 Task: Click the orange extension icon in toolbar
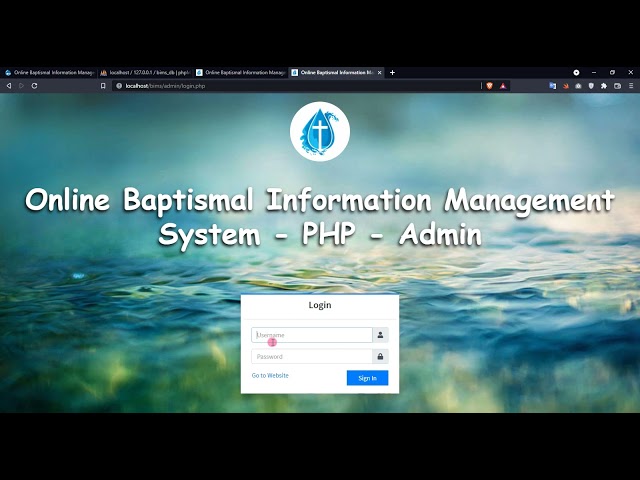coord(566,86)
